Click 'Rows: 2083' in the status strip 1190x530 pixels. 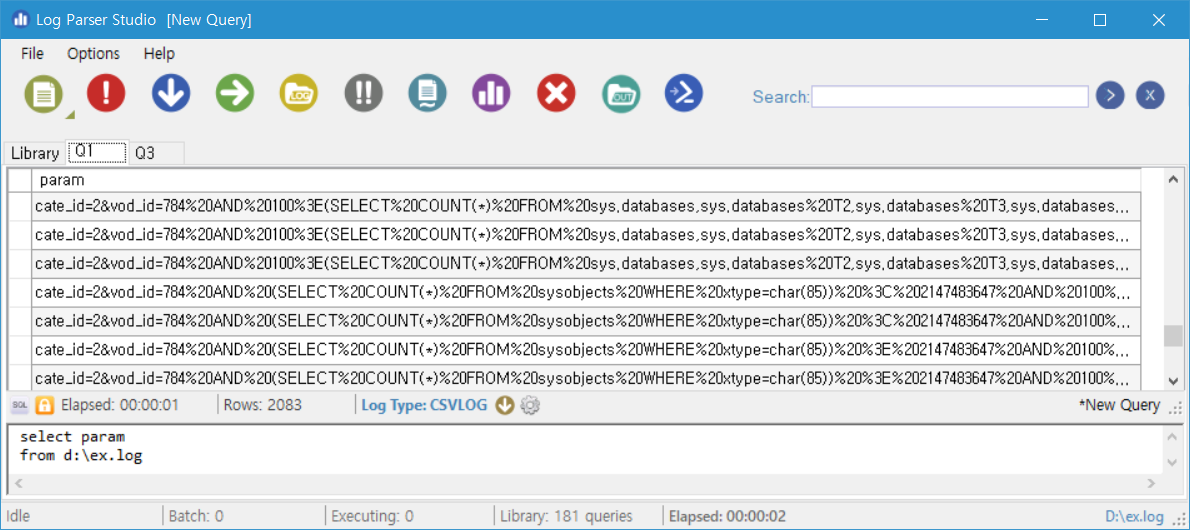[x=263, y=405]
